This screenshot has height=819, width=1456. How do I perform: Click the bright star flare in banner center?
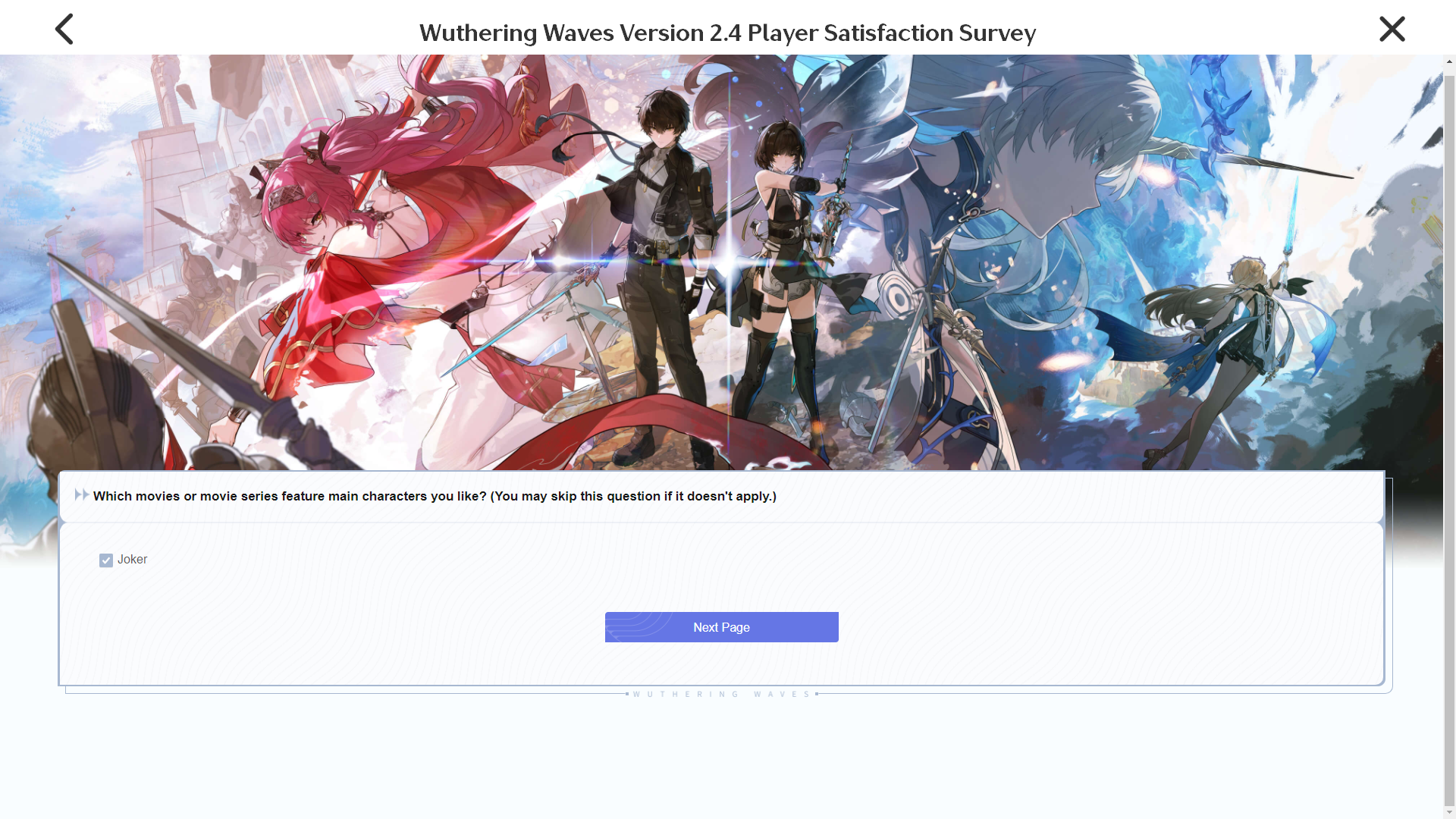click(x=728, y=263)
